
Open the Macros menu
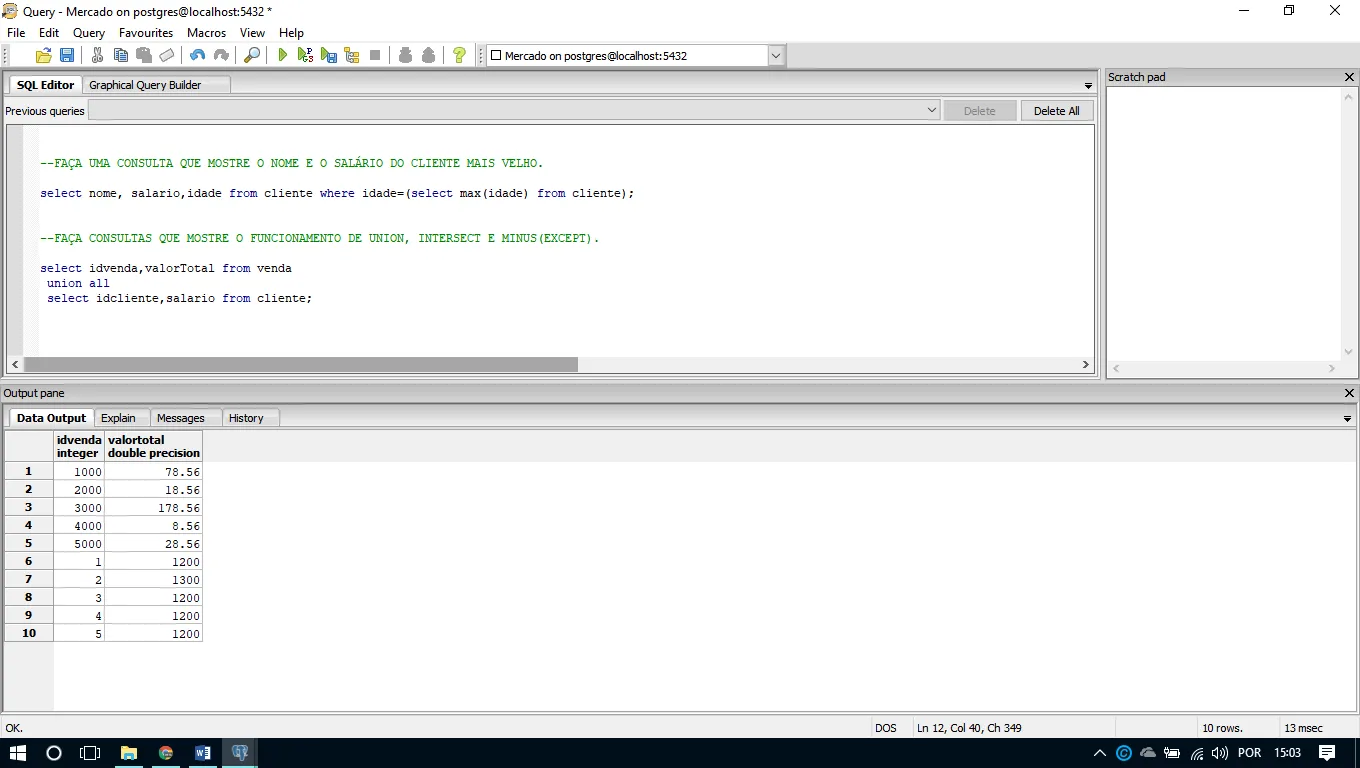(206, 33)
